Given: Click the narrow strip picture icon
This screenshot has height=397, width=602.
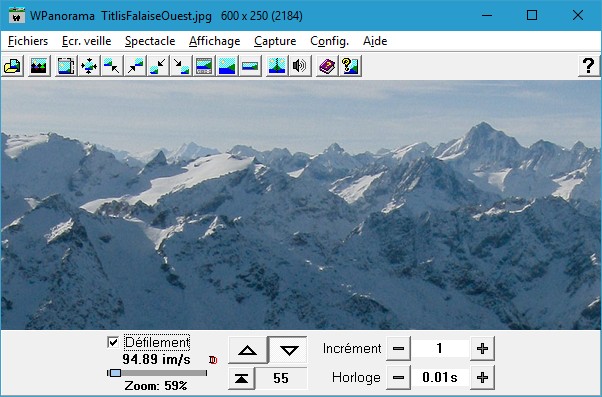Looking at the screenshot, I should (x=250, y=66).
